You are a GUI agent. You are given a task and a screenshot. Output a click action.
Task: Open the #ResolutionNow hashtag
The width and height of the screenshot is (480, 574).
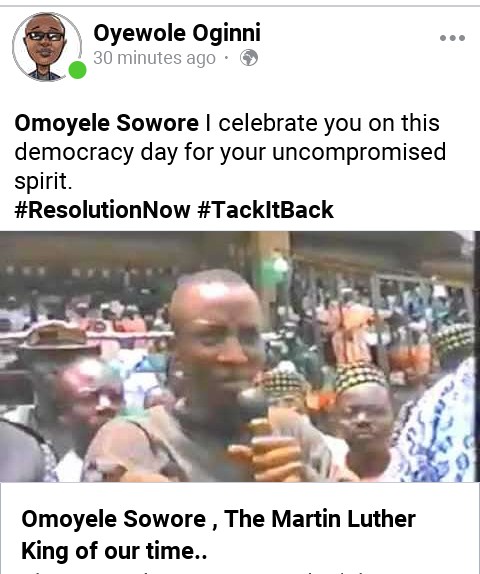pyautogui.click(x=102, y=210)
